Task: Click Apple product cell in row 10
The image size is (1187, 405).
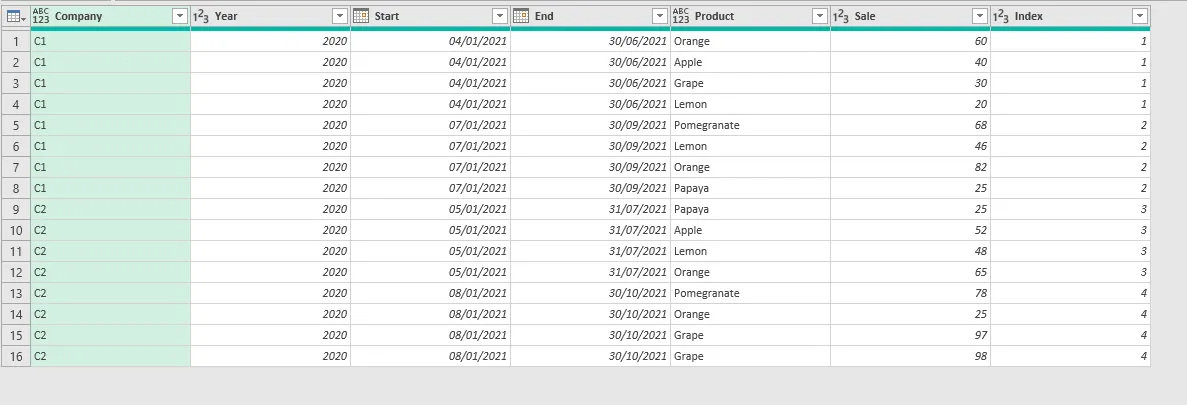Action: pyautogui.click(x=750, y=231)
